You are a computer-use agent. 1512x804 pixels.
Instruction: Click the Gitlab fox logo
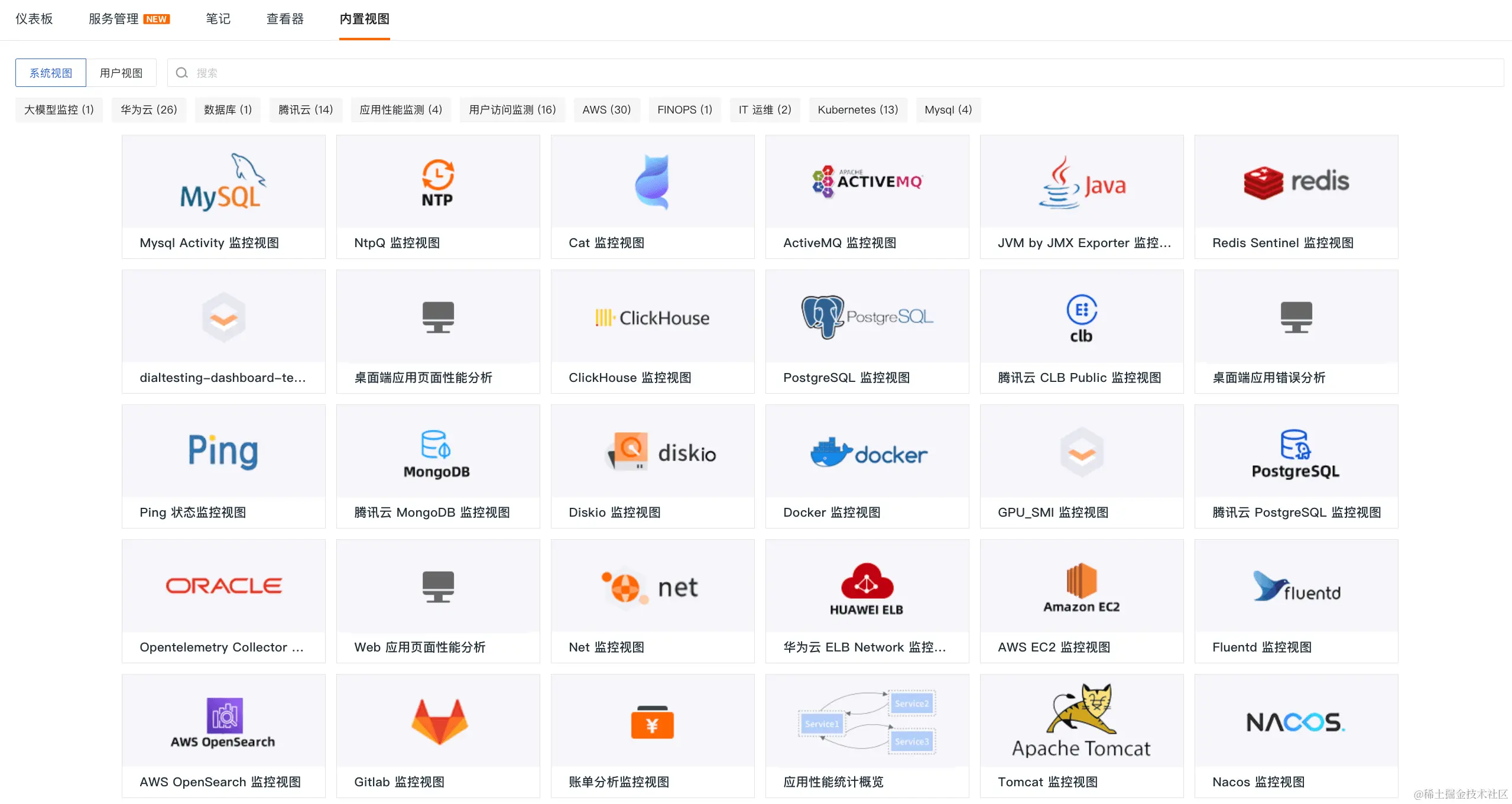click(x=439, y=721)
